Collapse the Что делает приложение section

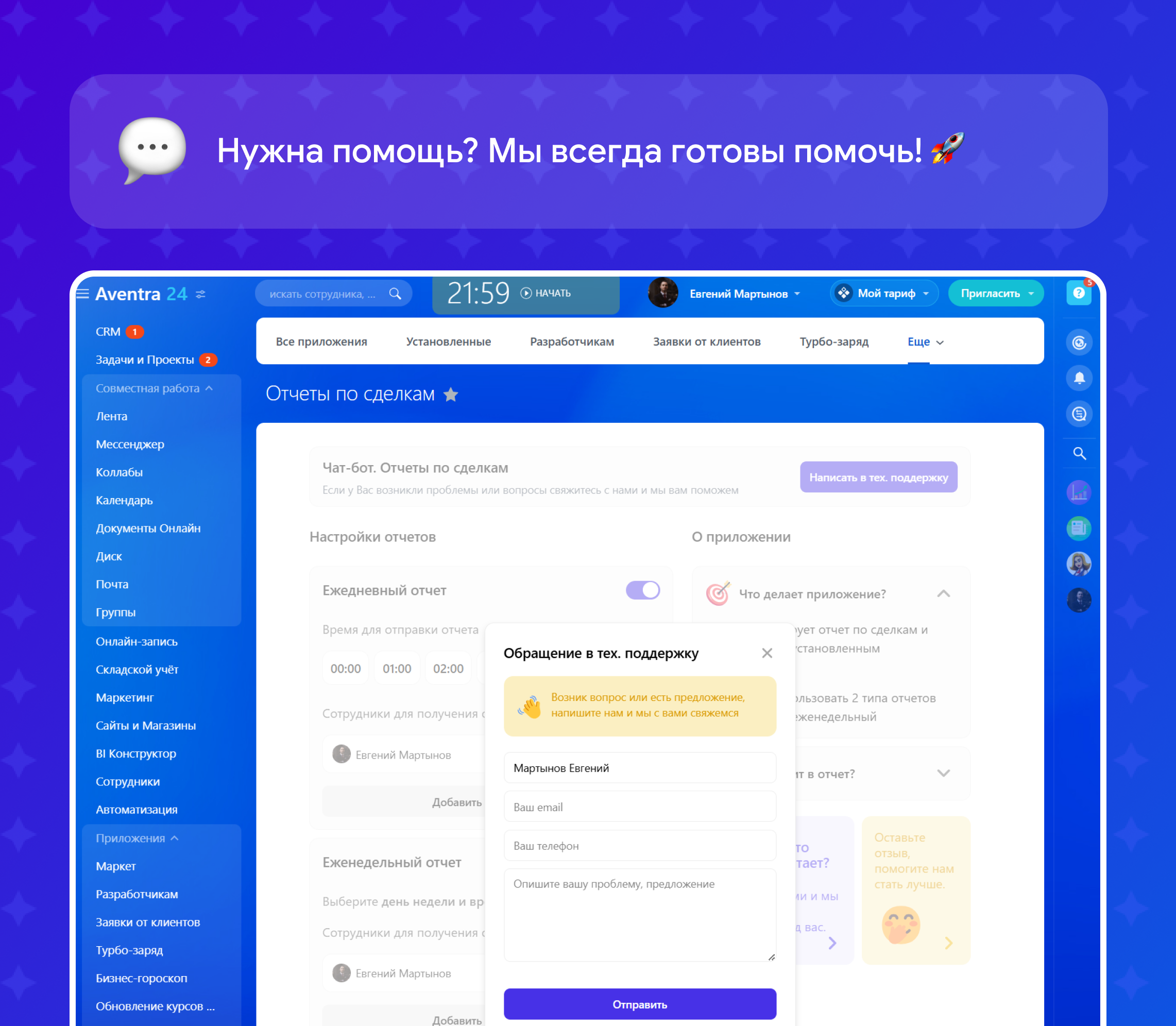point(943,594)
